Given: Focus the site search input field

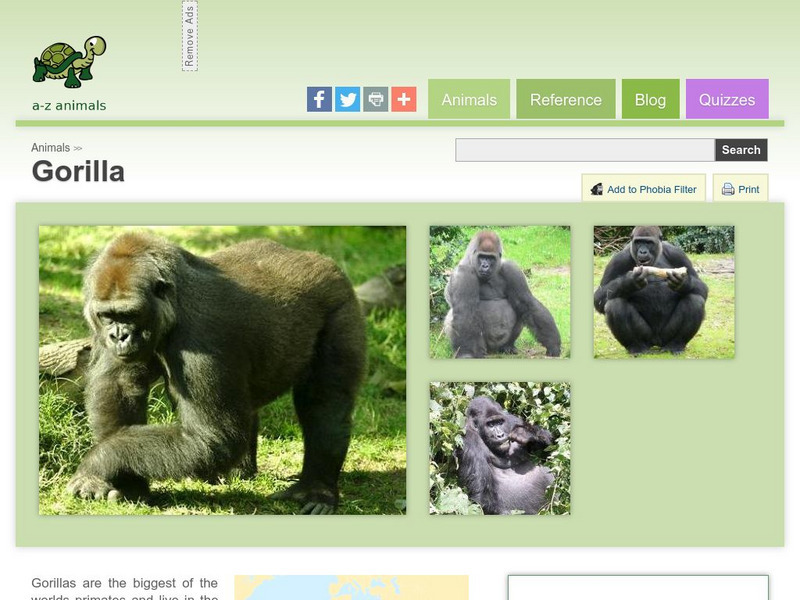Looking at the screenshot, I should [x=585, y=150].
